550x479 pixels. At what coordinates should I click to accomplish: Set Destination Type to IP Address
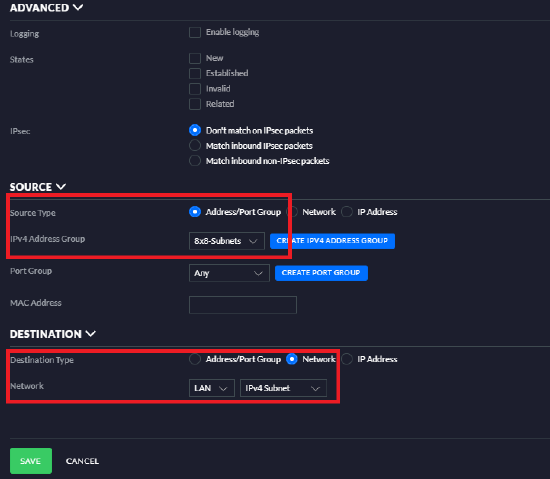pos(347,359)
